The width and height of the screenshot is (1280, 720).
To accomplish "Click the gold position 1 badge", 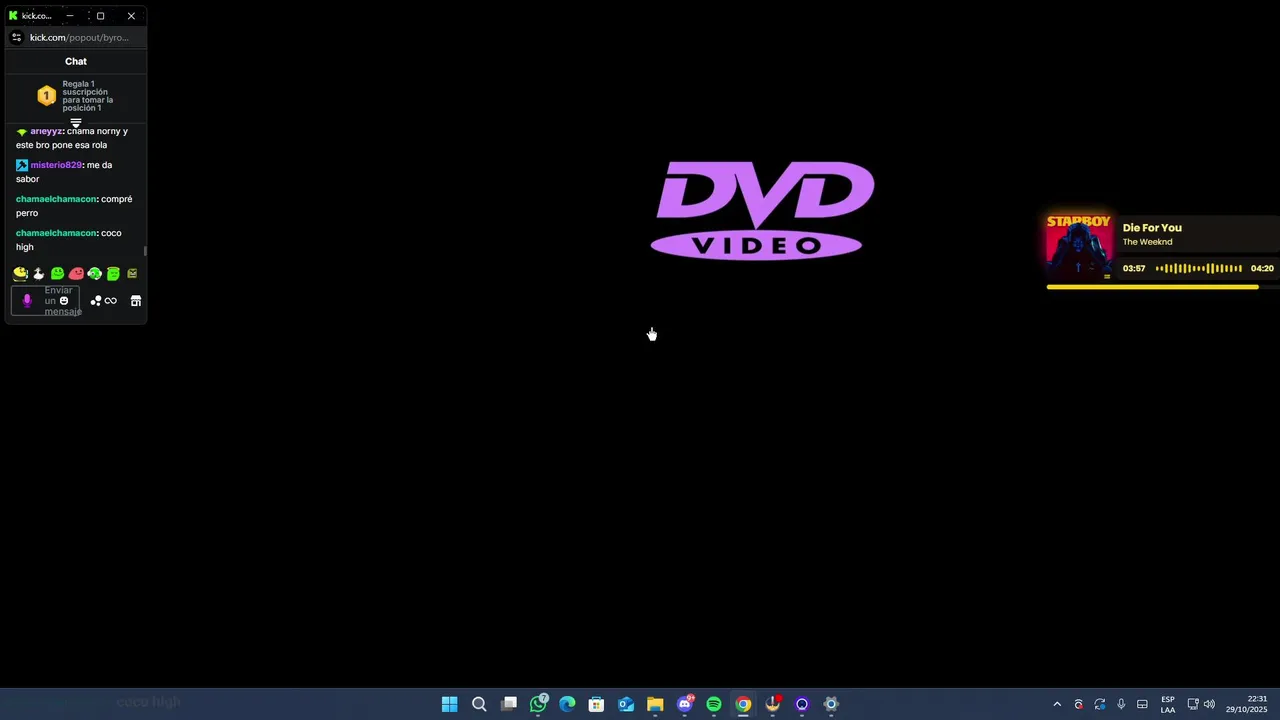I will tap(46, 96).
